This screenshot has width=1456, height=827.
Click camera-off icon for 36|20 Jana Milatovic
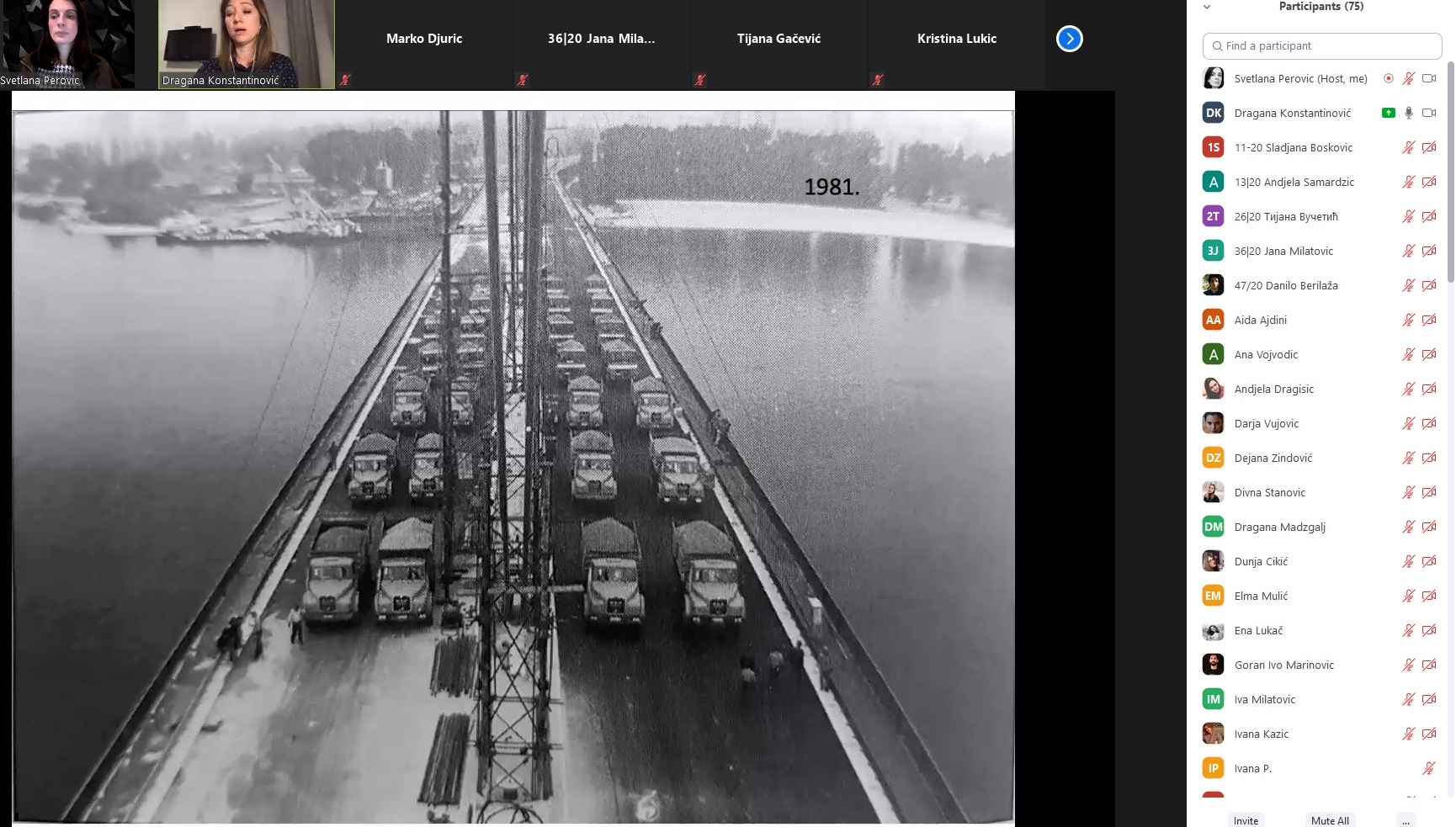(1429, 251)
